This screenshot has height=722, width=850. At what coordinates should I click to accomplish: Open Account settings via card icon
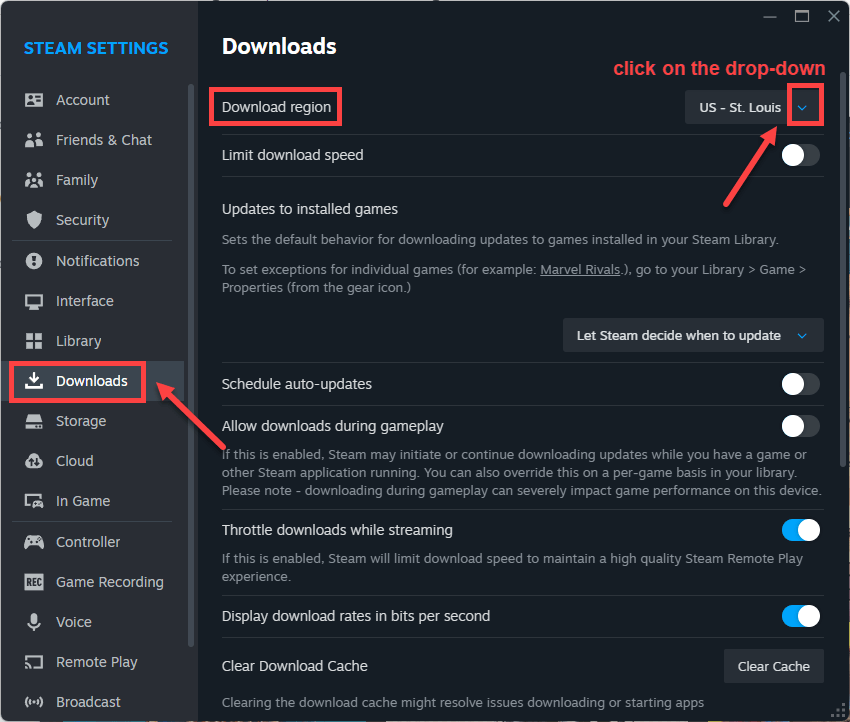34,100
